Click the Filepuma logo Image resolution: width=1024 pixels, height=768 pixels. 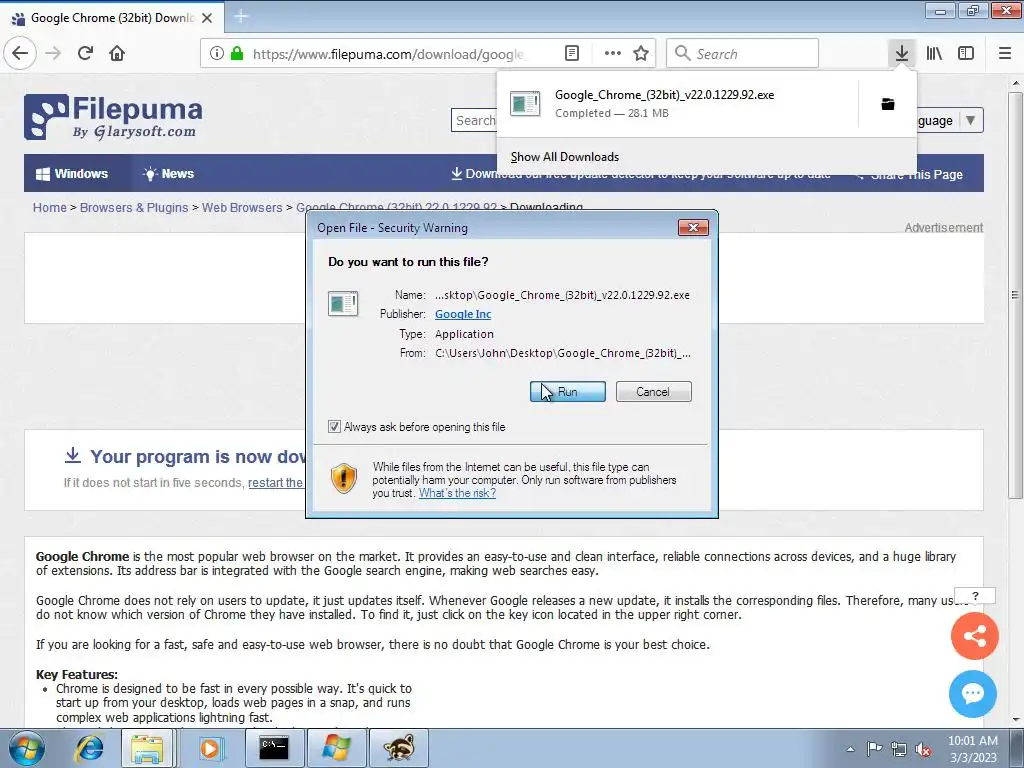click(x=113, y=117)
